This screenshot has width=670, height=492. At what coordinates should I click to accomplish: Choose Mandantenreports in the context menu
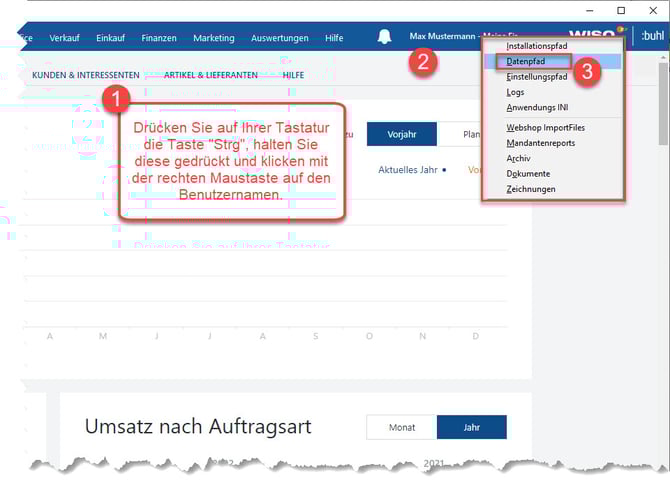point(540,143)
